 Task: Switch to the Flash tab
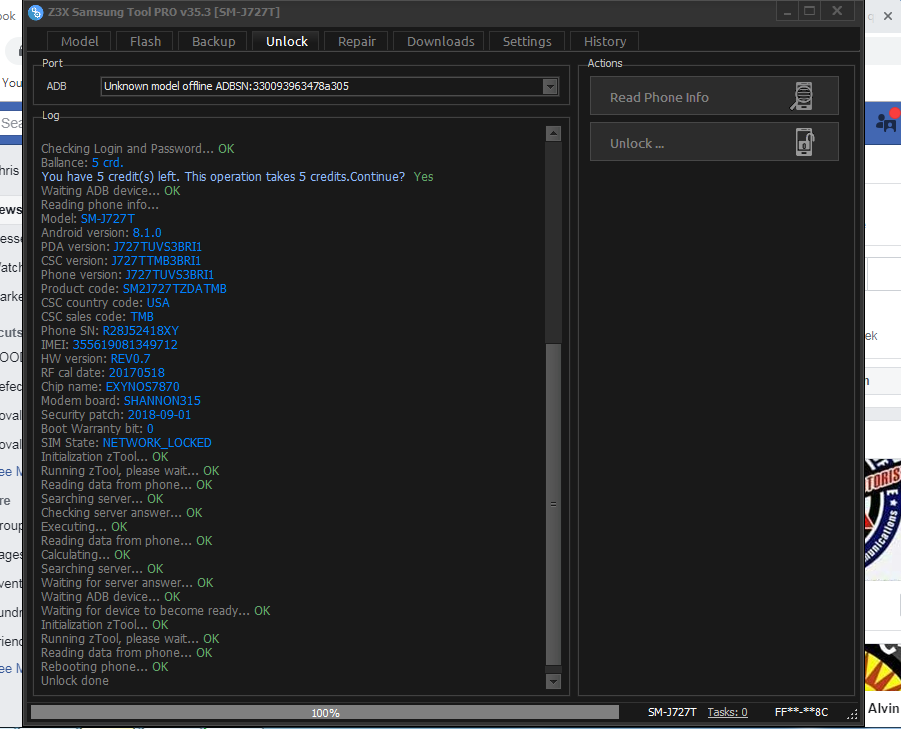pos(145,41)
